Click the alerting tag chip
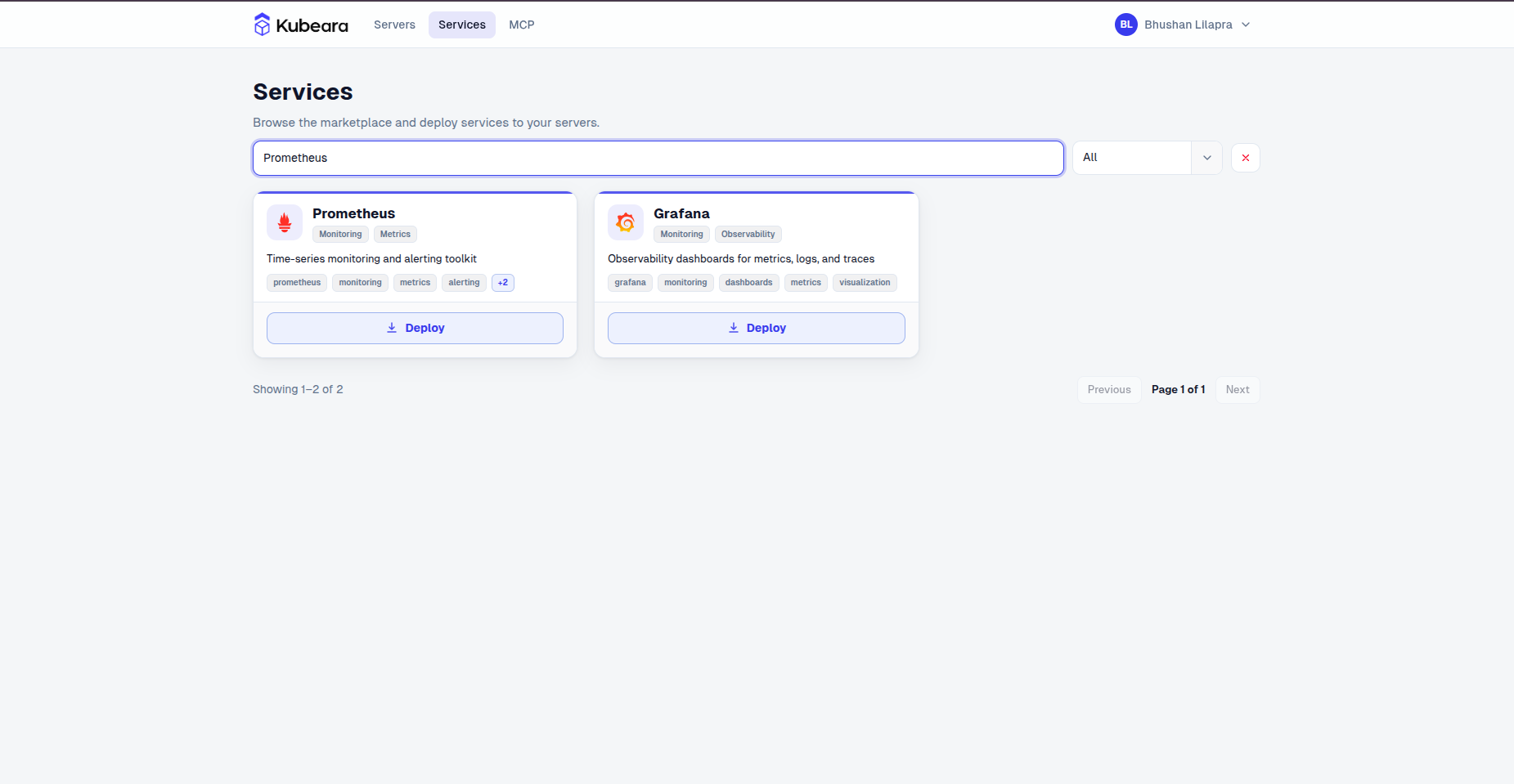 464,283
